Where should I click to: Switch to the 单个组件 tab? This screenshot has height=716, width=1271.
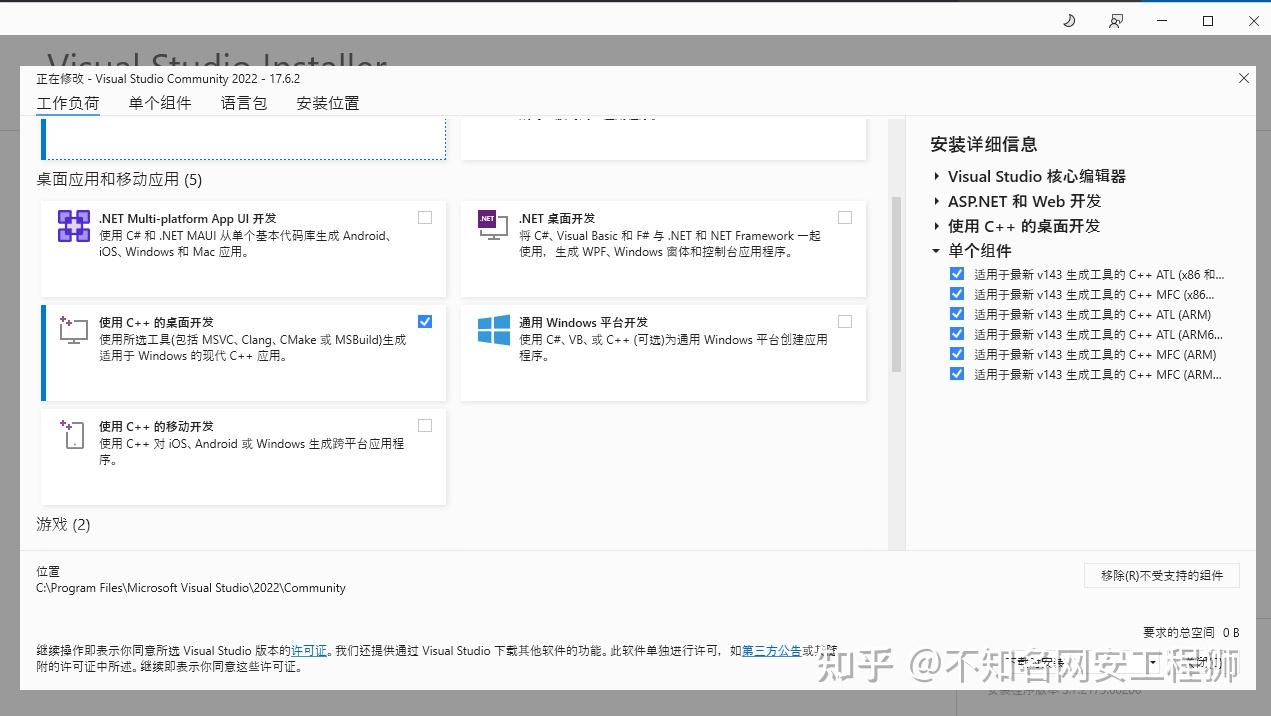coord(160,103)
